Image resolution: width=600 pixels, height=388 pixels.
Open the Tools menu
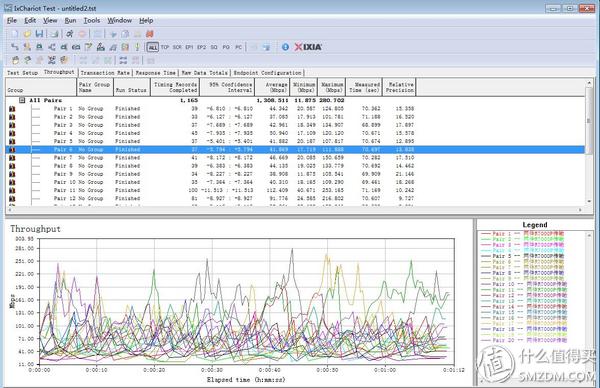91,21
